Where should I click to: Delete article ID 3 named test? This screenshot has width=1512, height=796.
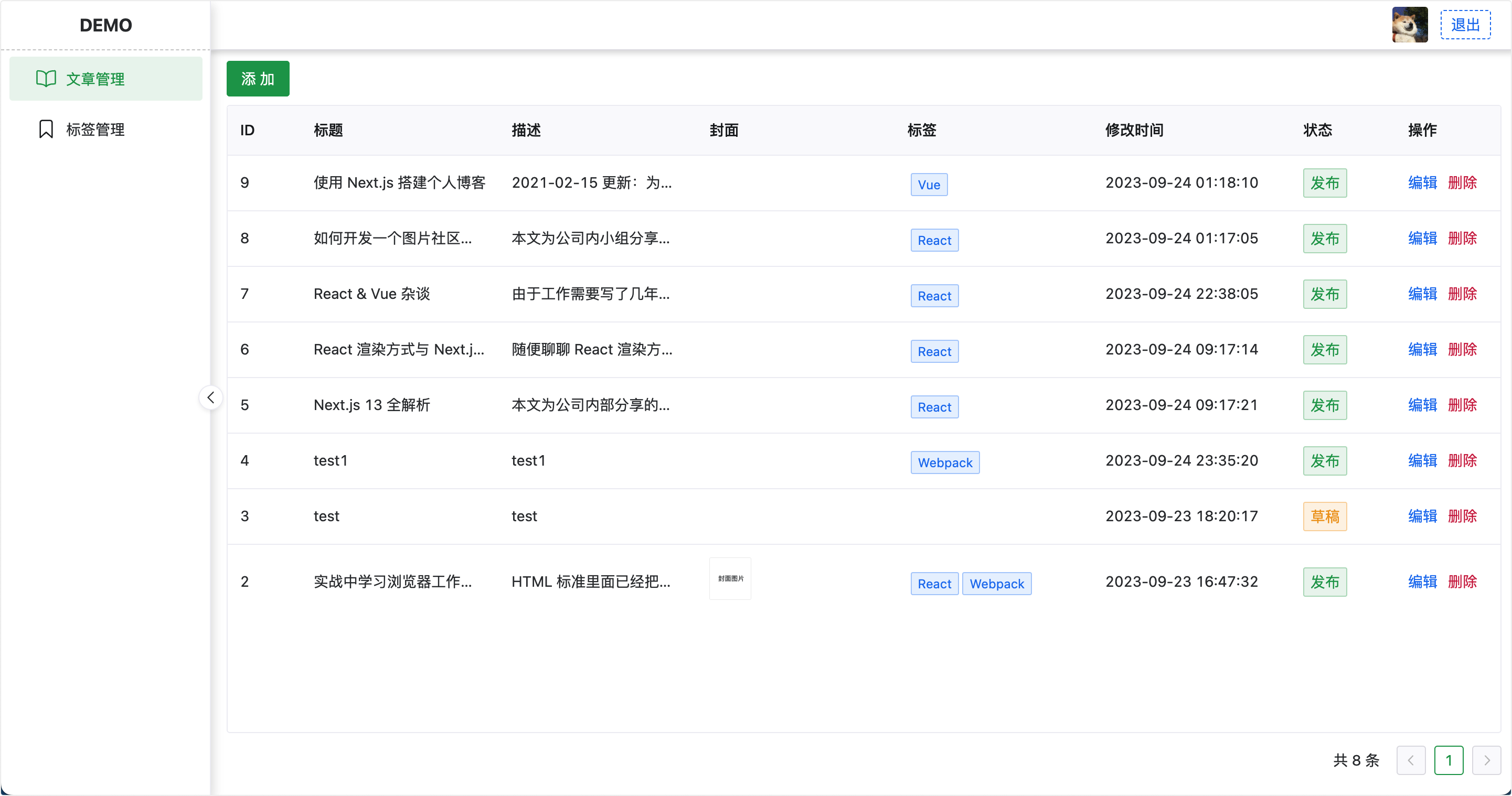pyautogui.click(x=1462, y=516)
